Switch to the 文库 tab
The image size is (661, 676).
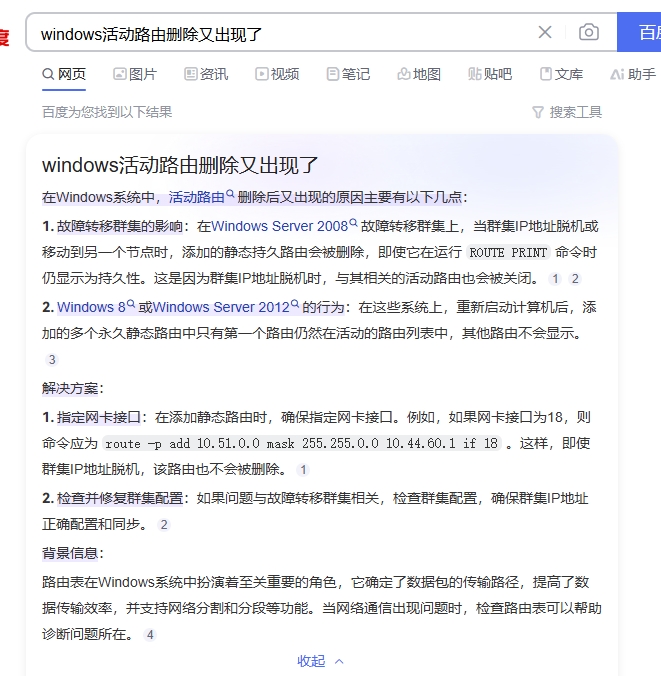click(561, 74)
